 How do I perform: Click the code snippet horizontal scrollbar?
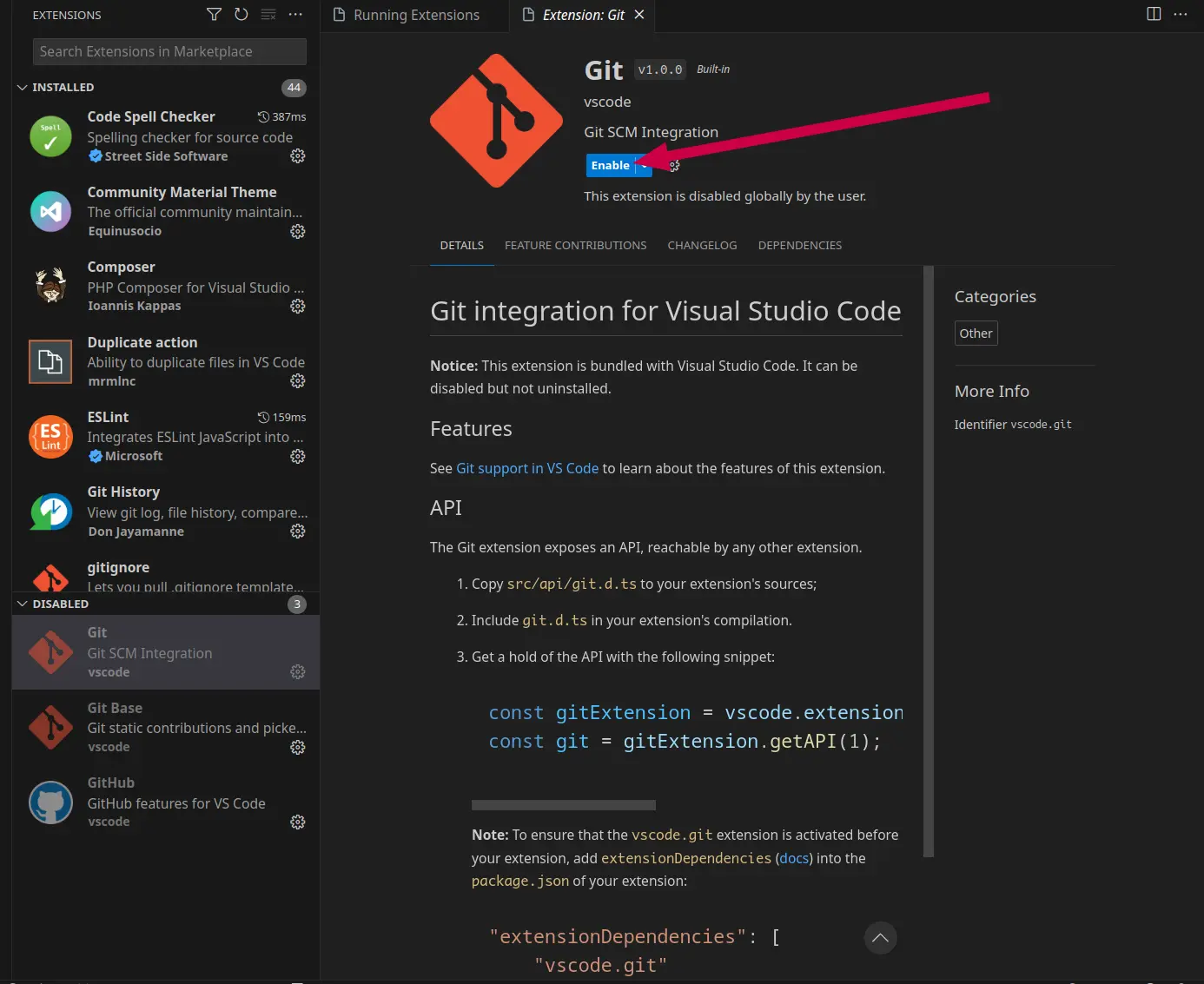pyautogui.click(x=564, y=805)
